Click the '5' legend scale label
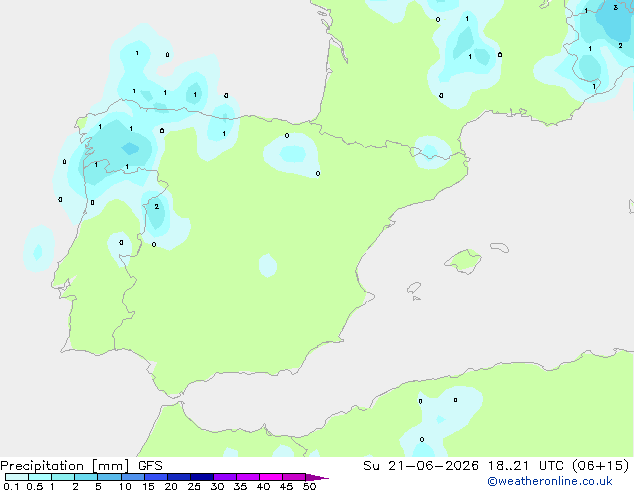This screenshot has height=490, width=634. point(98,486)
